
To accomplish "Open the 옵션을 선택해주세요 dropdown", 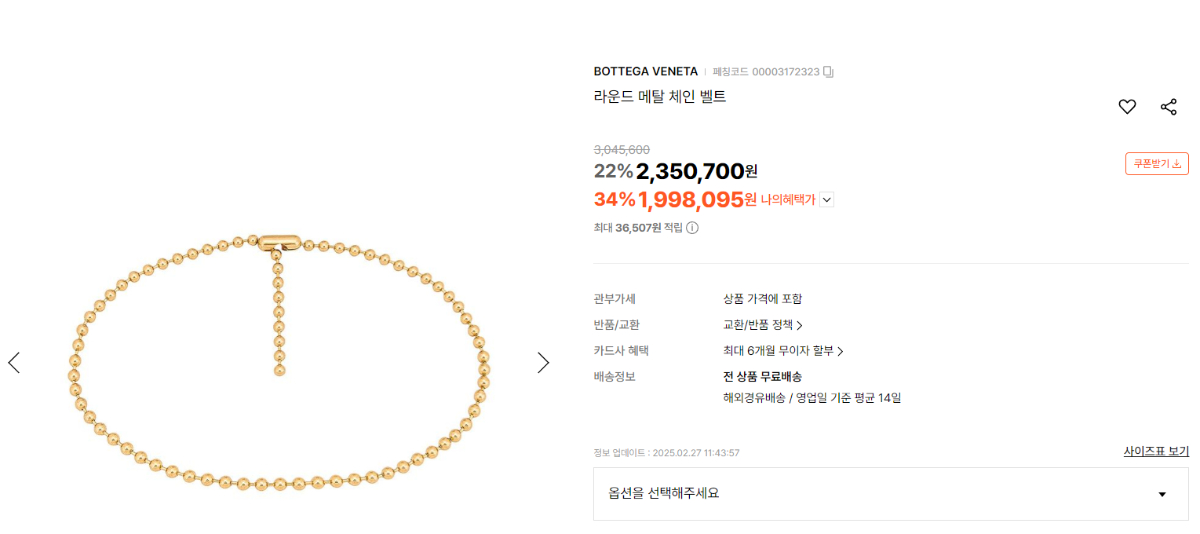I will click(890, 493).
